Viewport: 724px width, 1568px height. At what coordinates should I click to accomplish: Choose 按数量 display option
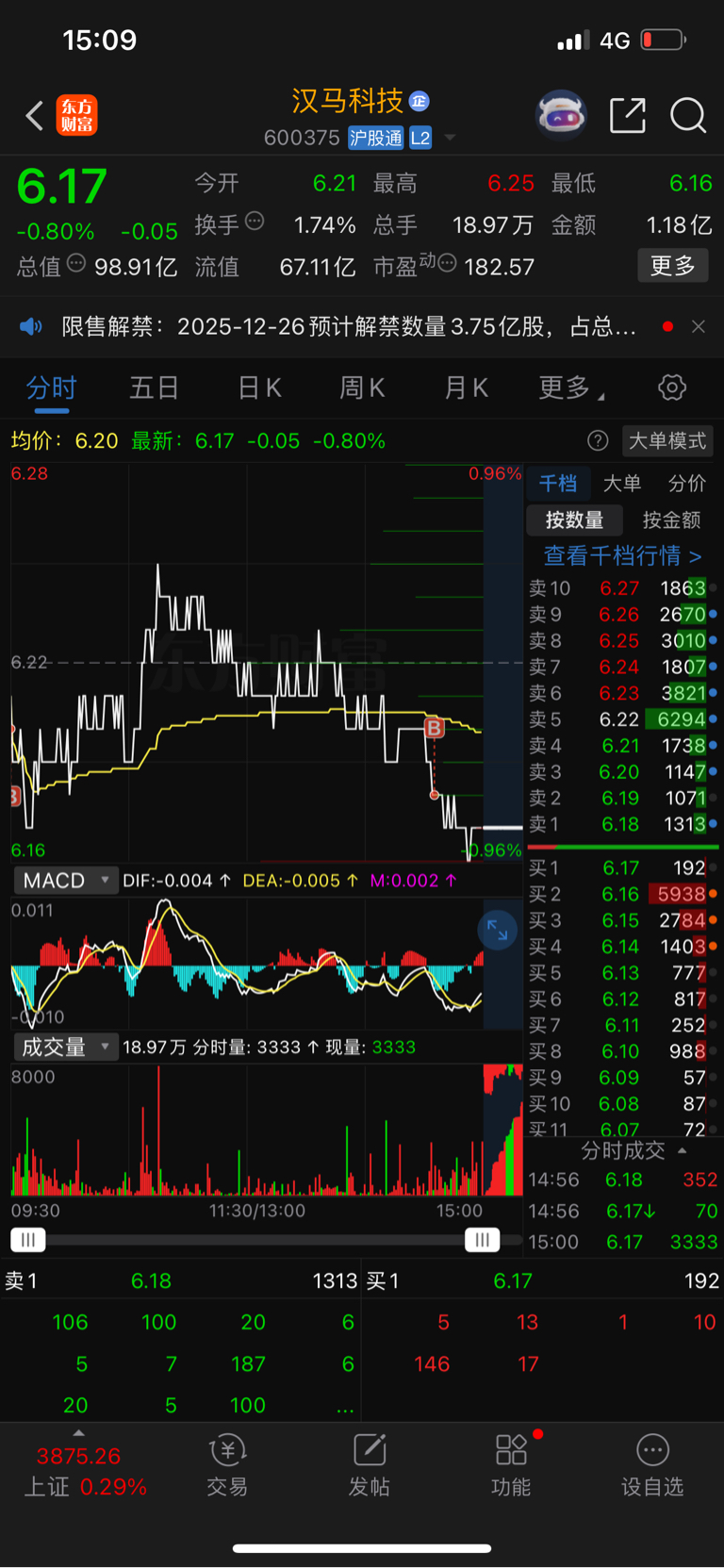pyautogui.click(x=574, y=520)
